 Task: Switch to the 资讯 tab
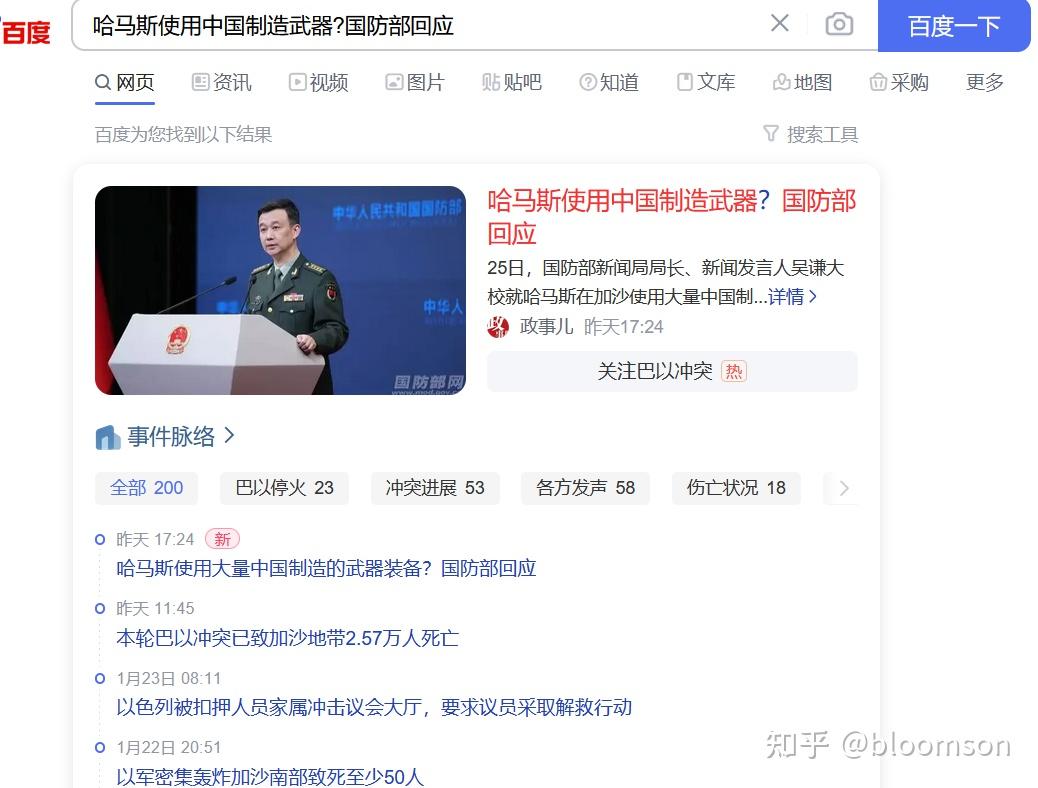tap(222, 82)
